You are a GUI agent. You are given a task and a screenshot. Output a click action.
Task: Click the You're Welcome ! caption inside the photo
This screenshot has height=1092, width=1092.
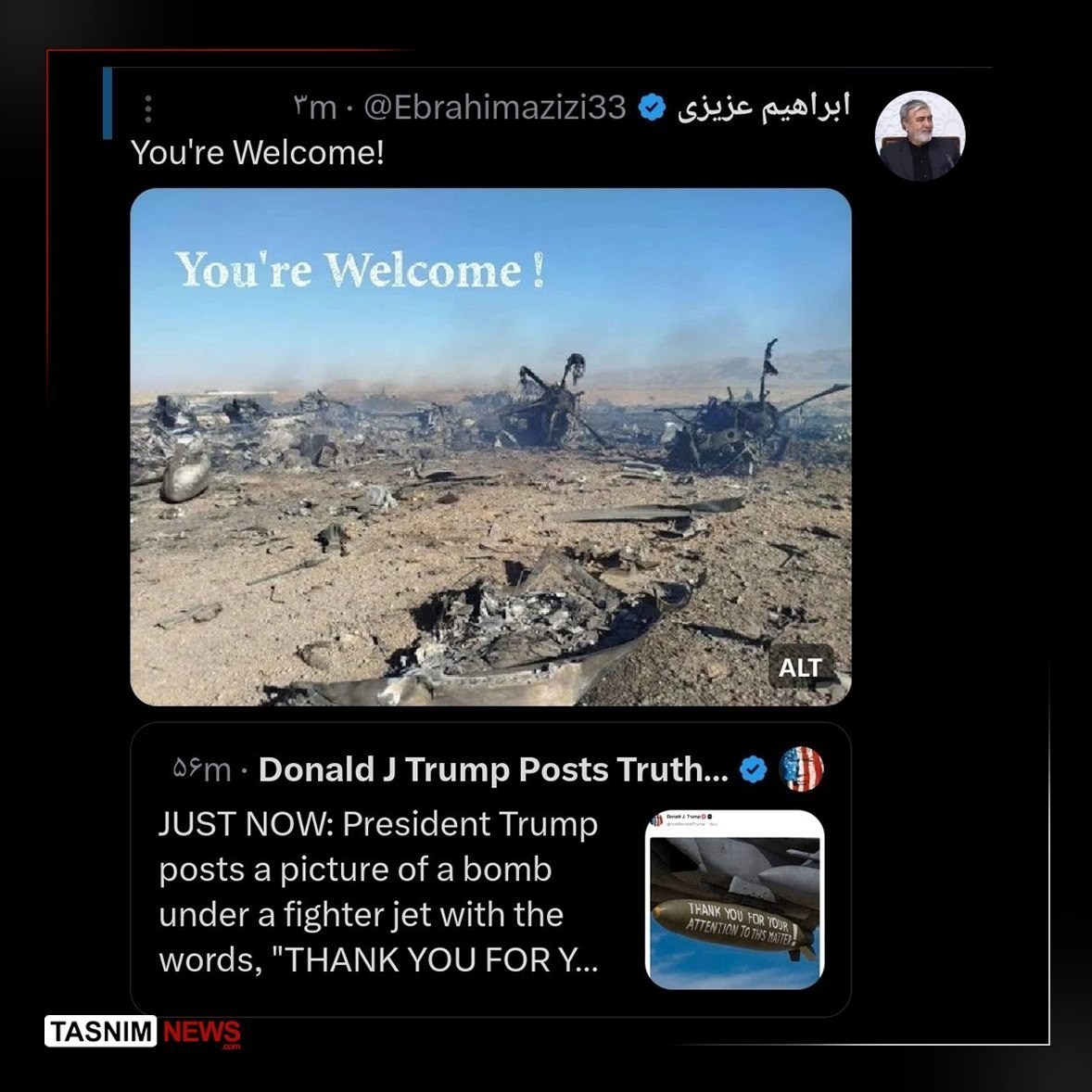click(360, 270)
